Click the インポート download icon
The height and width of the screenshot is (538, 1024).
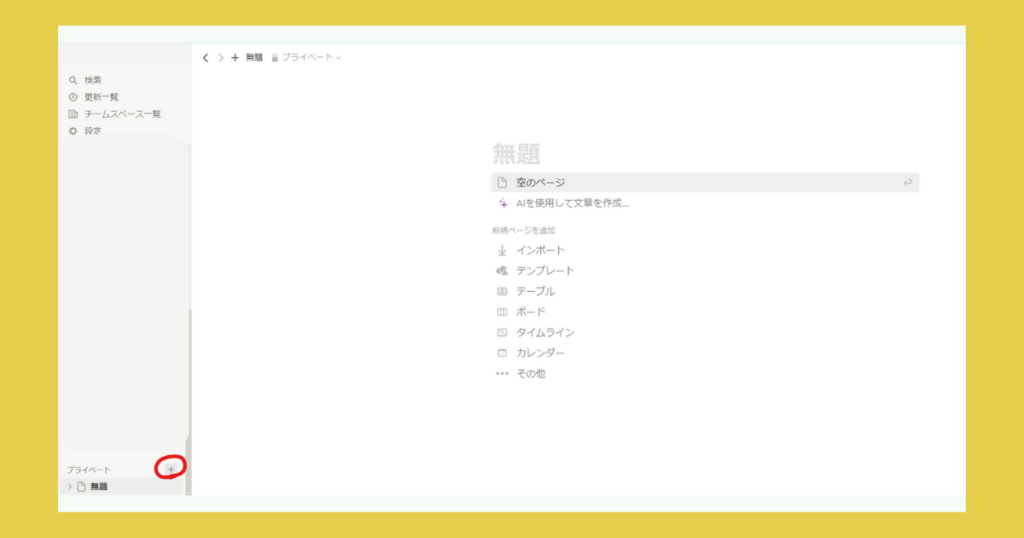pyautogui.click(x=503, y=250)
